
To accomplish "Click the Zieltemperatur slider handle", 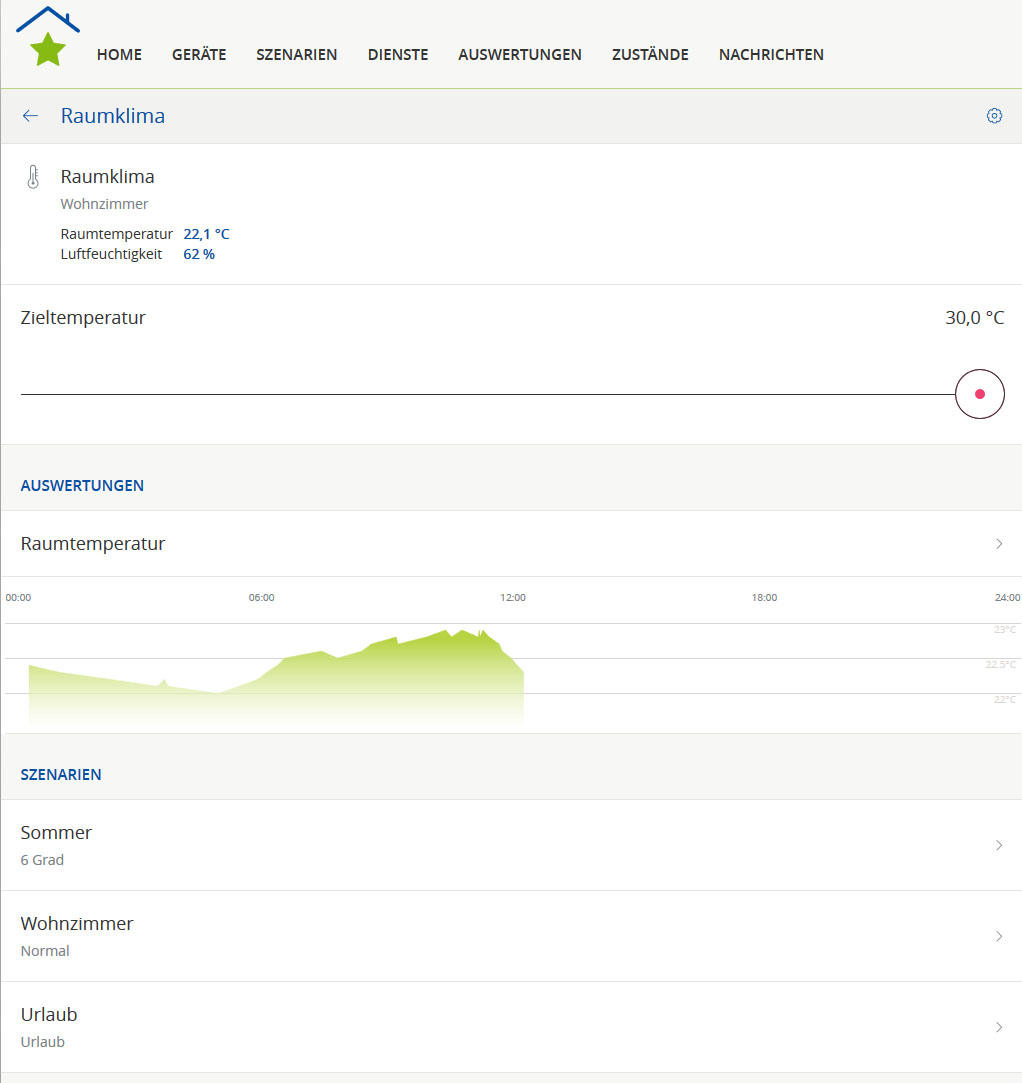I will (x=979, y=394).
